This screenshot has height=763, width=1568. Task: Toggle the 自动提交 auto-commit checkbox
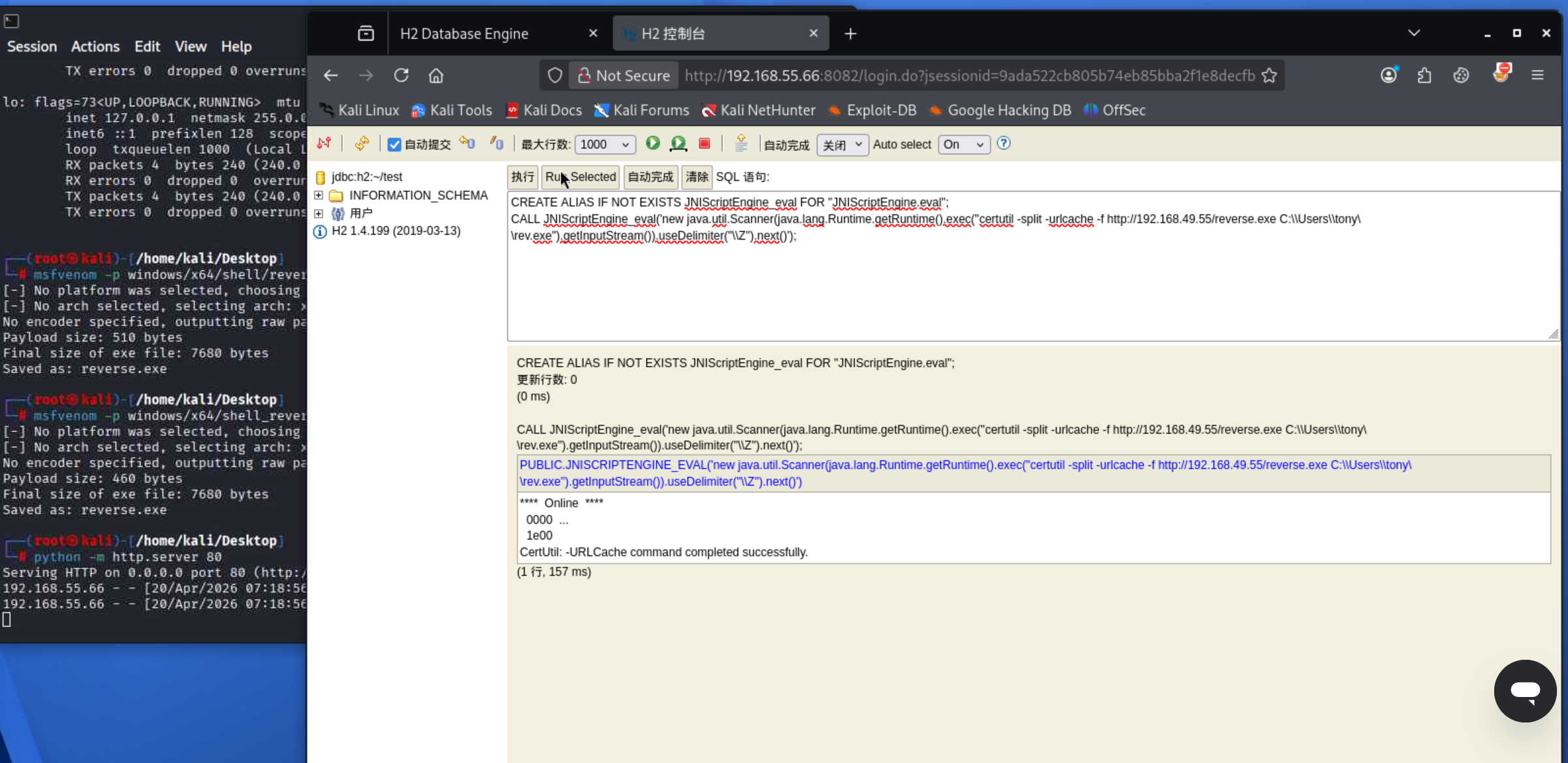pos(394,145)
